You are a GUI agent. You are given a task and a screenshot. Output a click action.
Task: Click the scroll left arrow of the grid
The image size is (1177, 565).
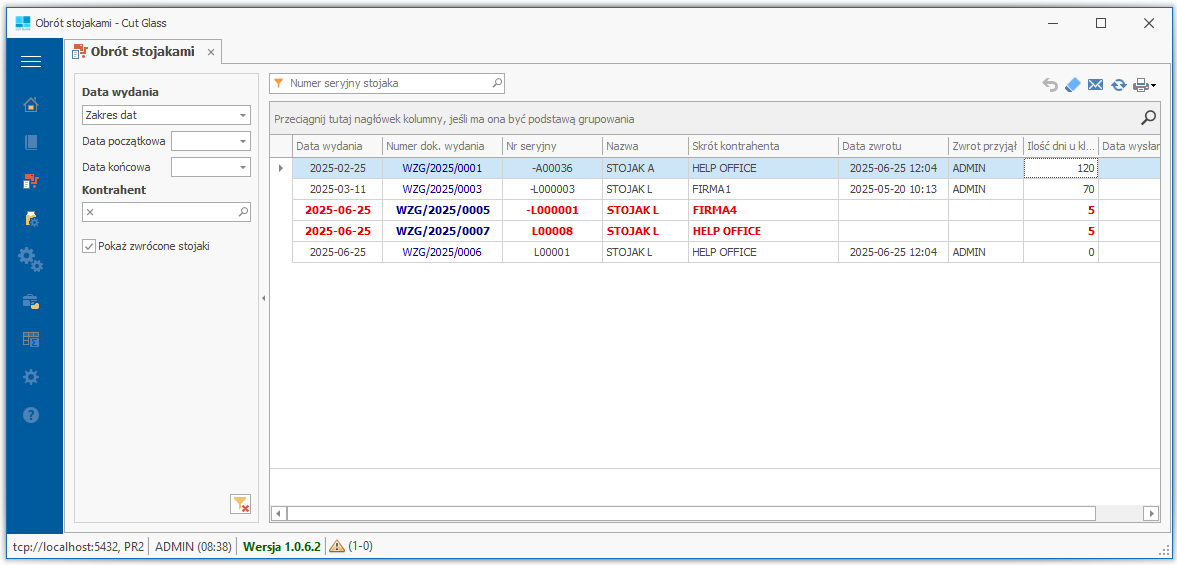(x=278, y=513)
